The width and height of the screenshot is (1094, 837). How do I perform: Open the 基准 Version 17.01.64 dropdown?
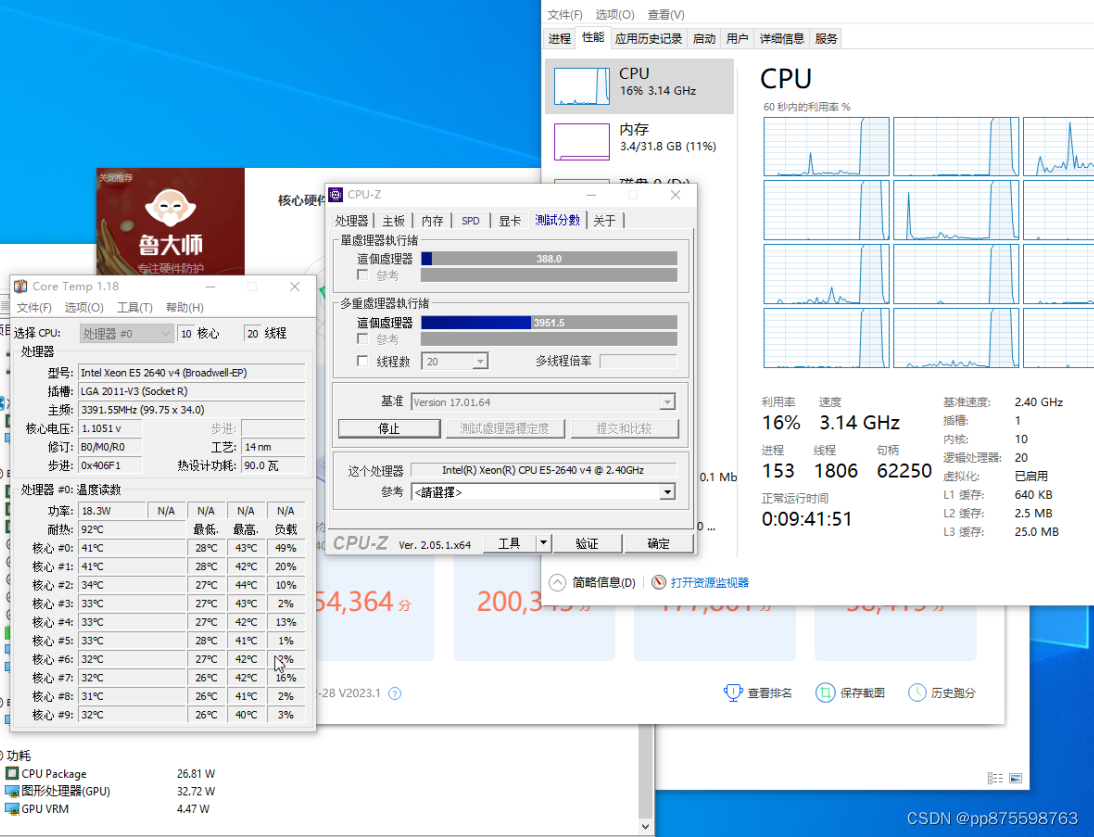point(667,402)
